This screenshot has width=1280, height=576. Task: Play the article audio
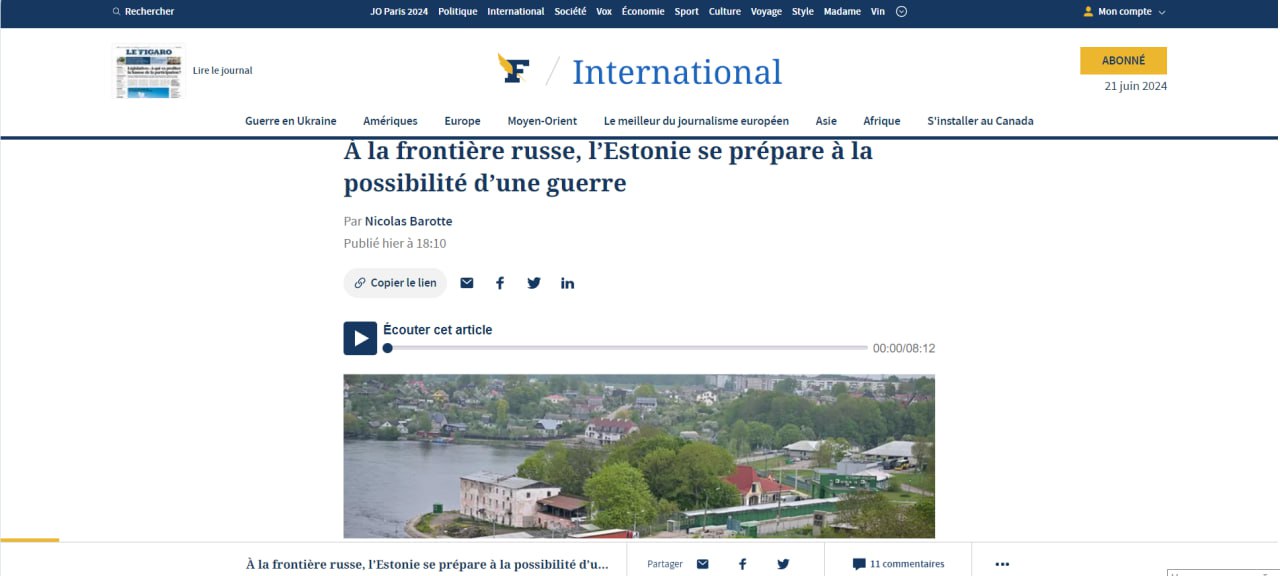pos(360,338)
